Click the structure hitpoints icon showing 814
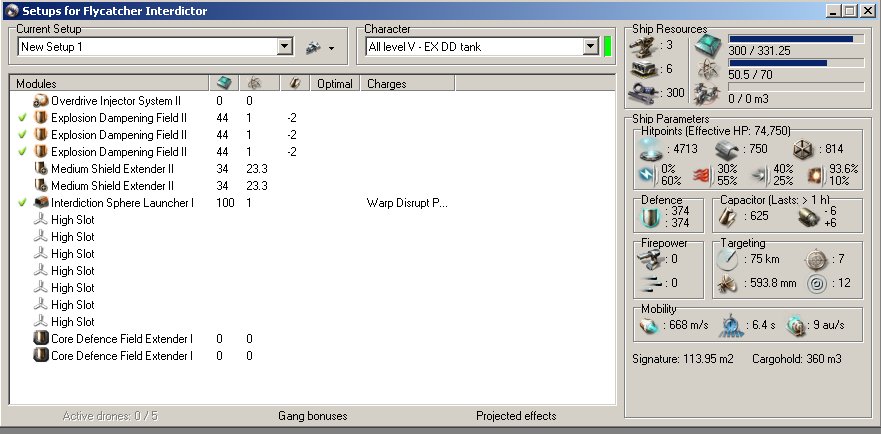This screenshot has height=434, width=881. 803,150
